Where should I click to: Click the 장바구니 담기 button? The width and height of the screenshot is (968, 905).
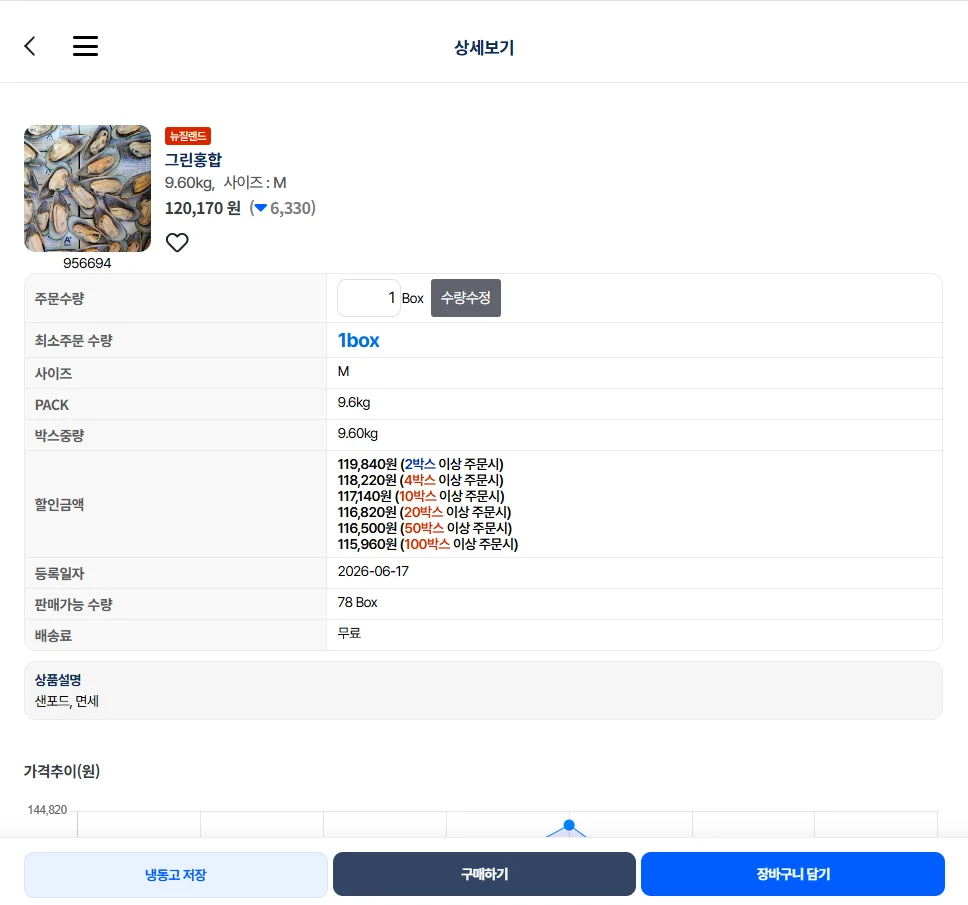[793, 874]
